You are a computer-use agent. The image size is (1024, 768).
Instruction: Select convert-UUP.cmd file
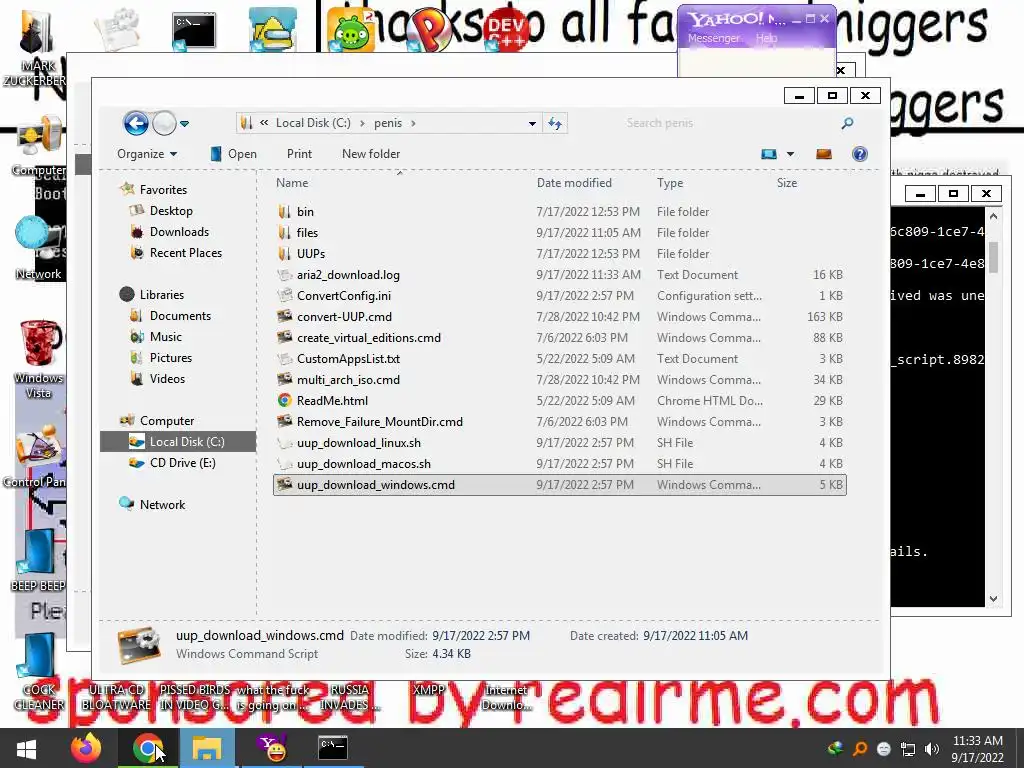560,317
